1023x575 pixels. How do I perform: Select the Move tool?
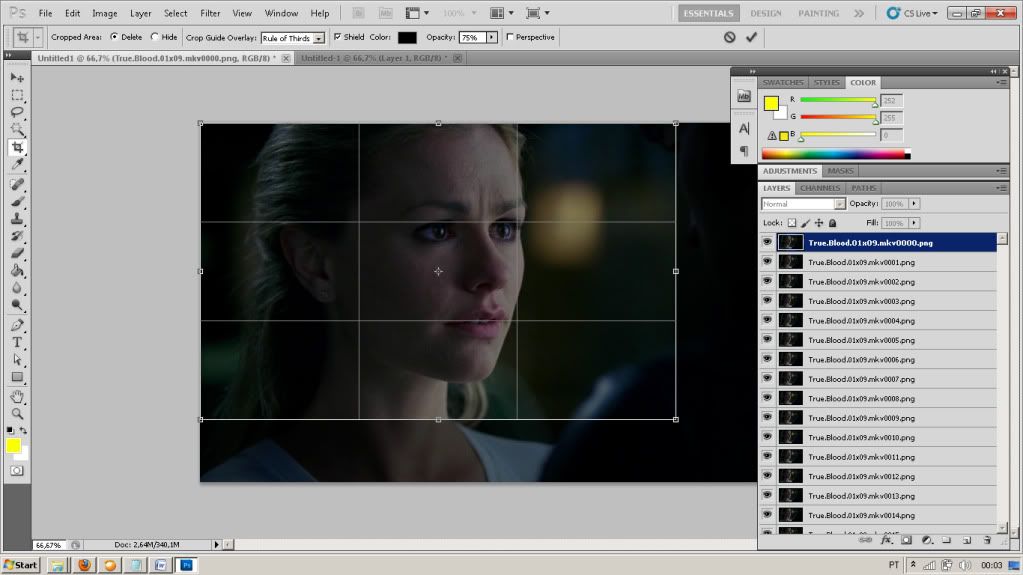(17, 77)
